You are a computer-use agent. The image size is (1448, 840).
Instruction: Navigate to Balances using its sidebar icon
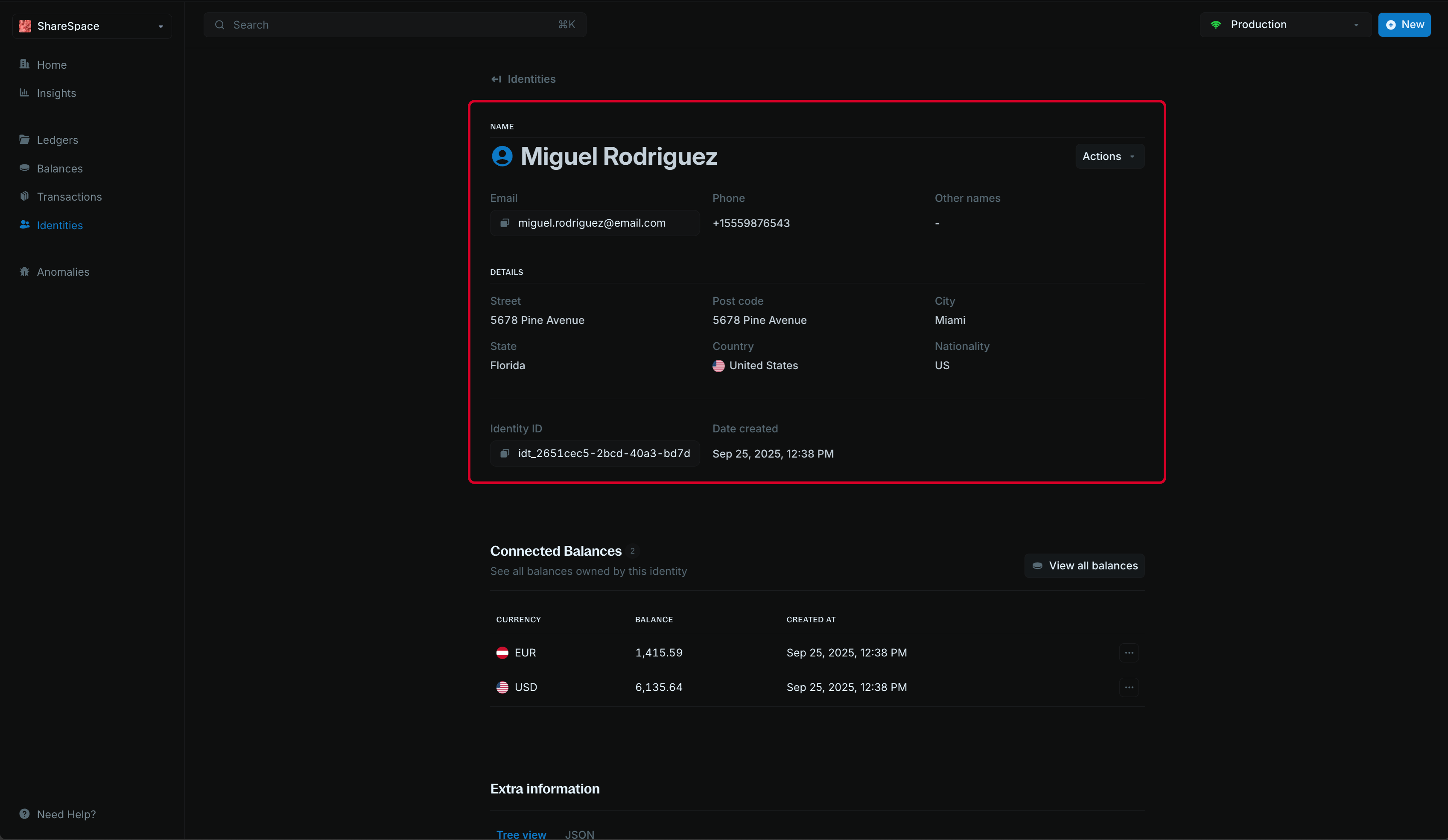tap(24, 168)
